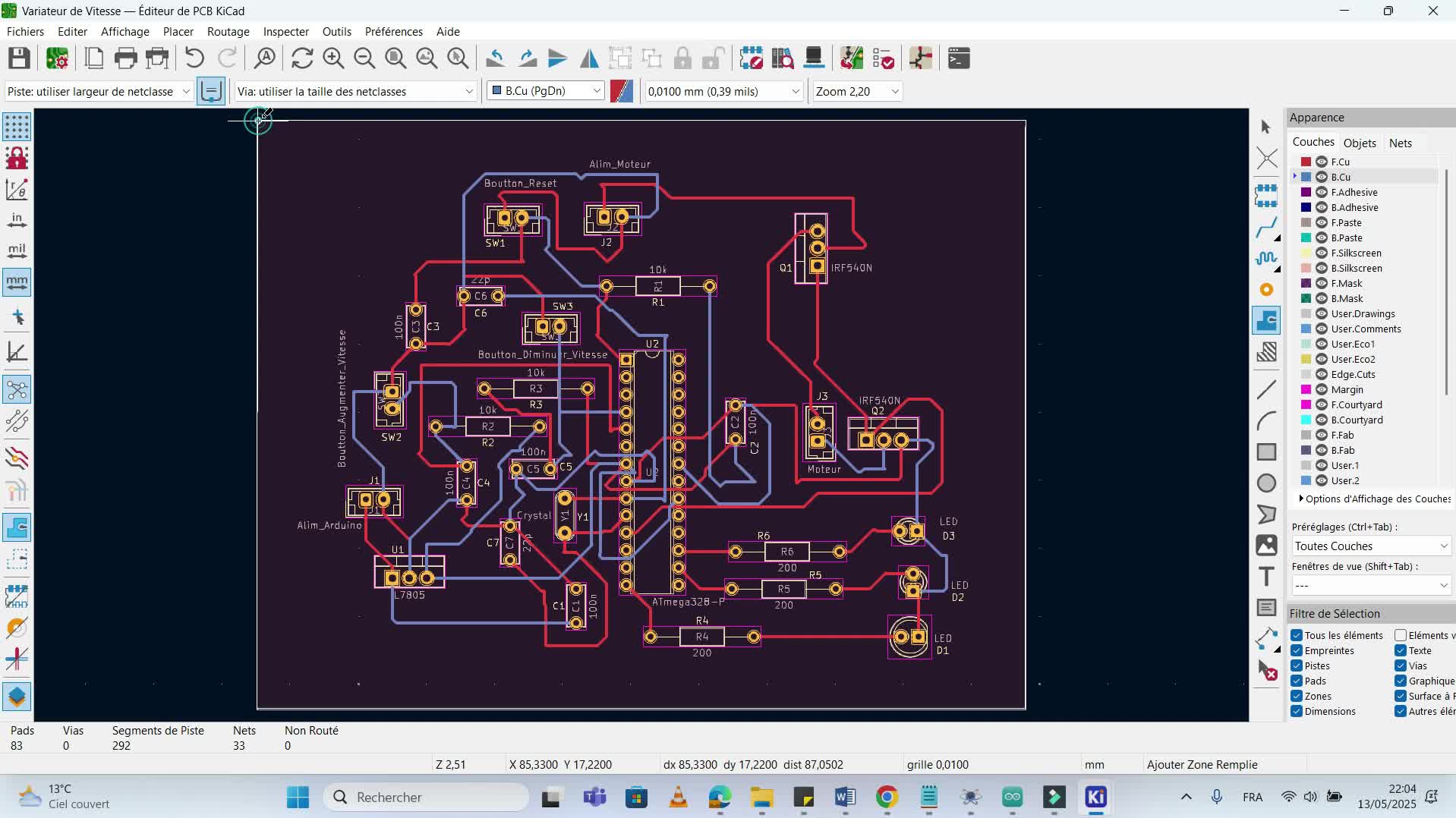The height and width of the screenshot is (818, 1456).
Task: Open the Zoom 2,20 dropdown
Action: click(857, 92)
